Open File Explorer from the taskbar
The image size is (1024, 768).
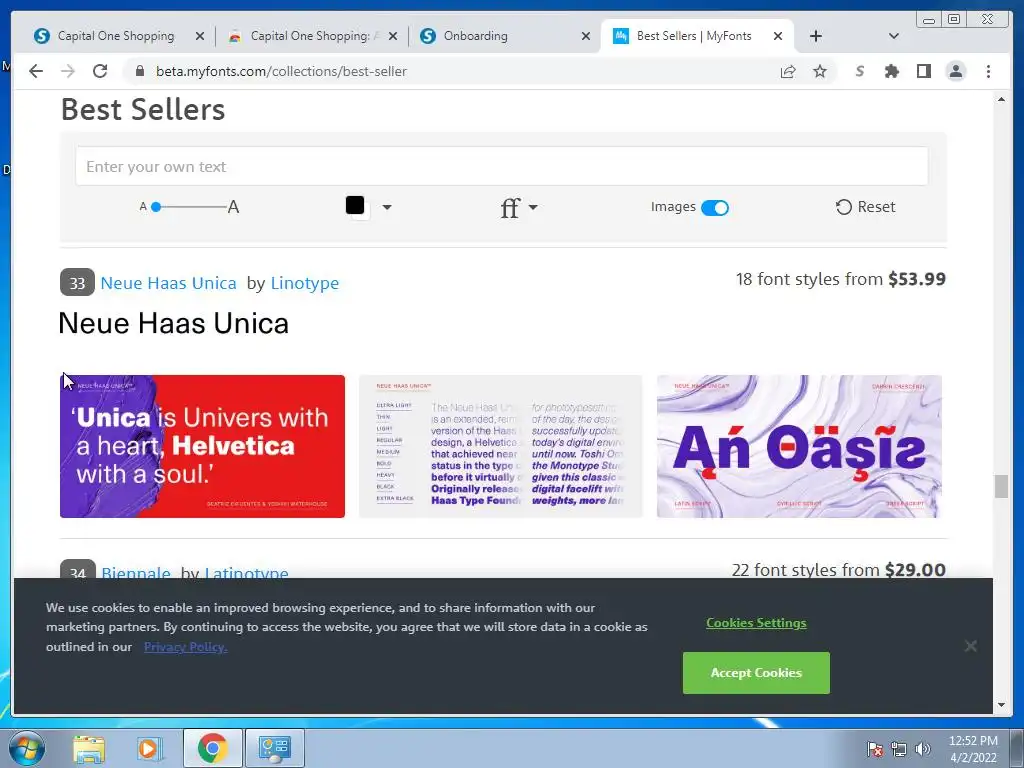coord(89,748)
